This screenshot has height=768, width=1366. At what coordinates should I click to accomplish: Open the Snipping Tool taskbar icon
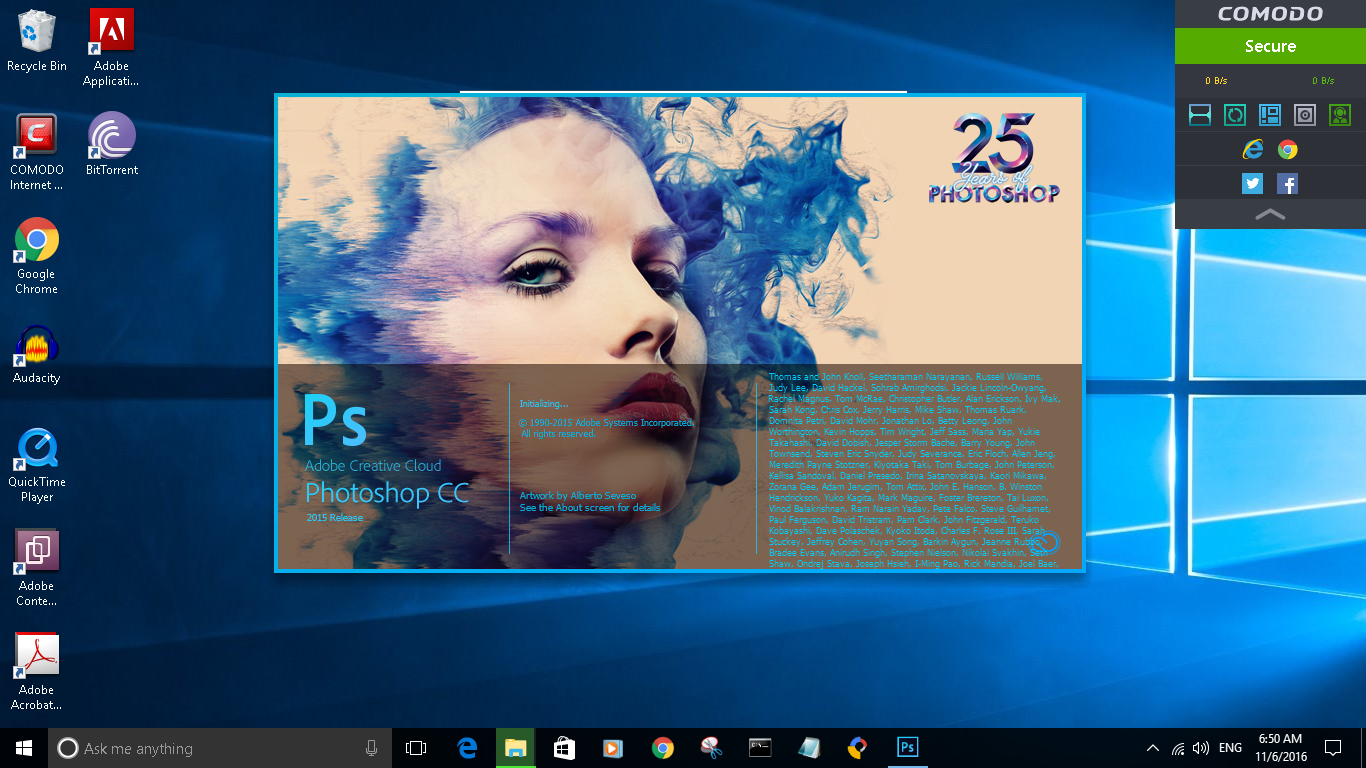pos(711,748)
